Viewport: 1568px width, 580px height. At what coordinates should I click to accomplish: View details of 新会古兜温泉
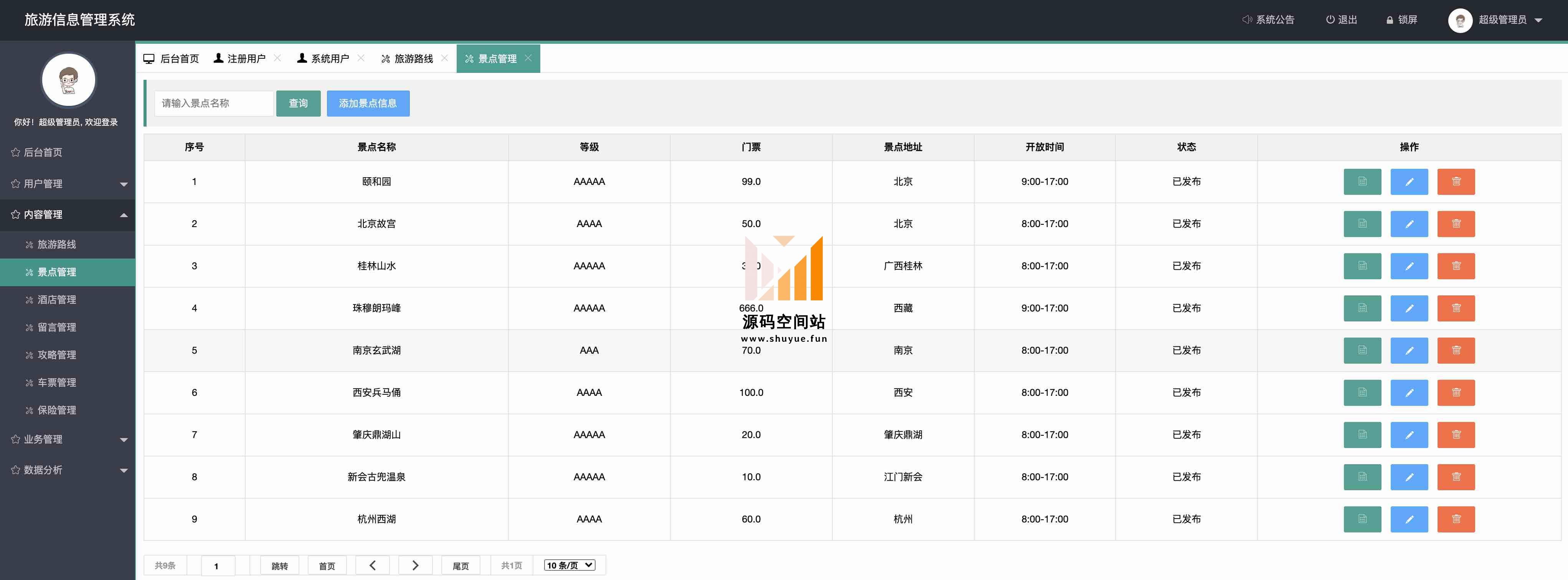point(1362,476)
